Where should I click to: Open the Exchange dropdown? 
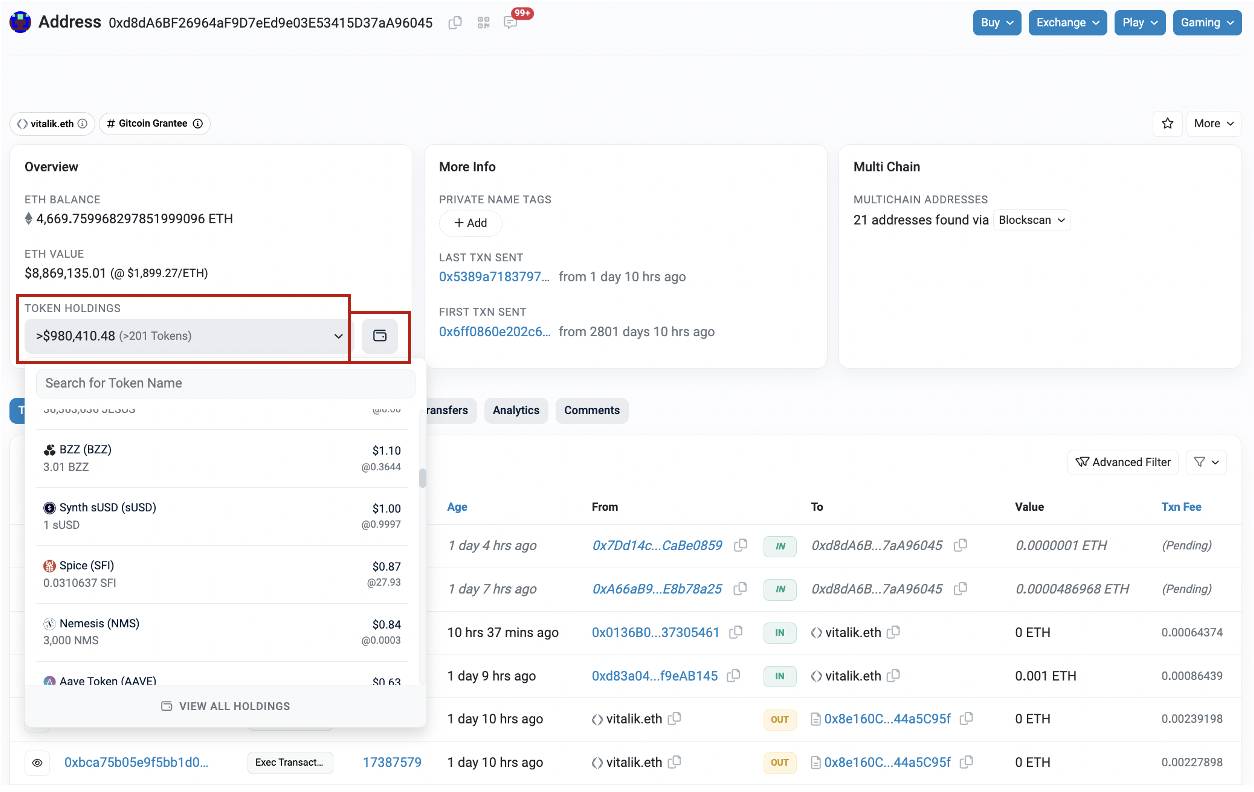coord(1068,22)
